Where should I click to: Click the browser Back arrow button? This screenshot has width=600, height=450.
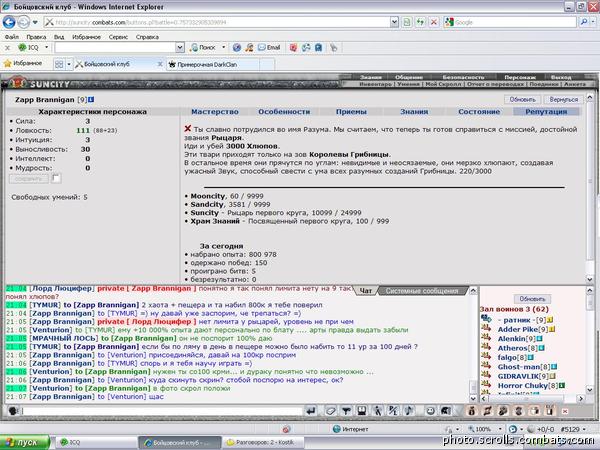(9, 22)
